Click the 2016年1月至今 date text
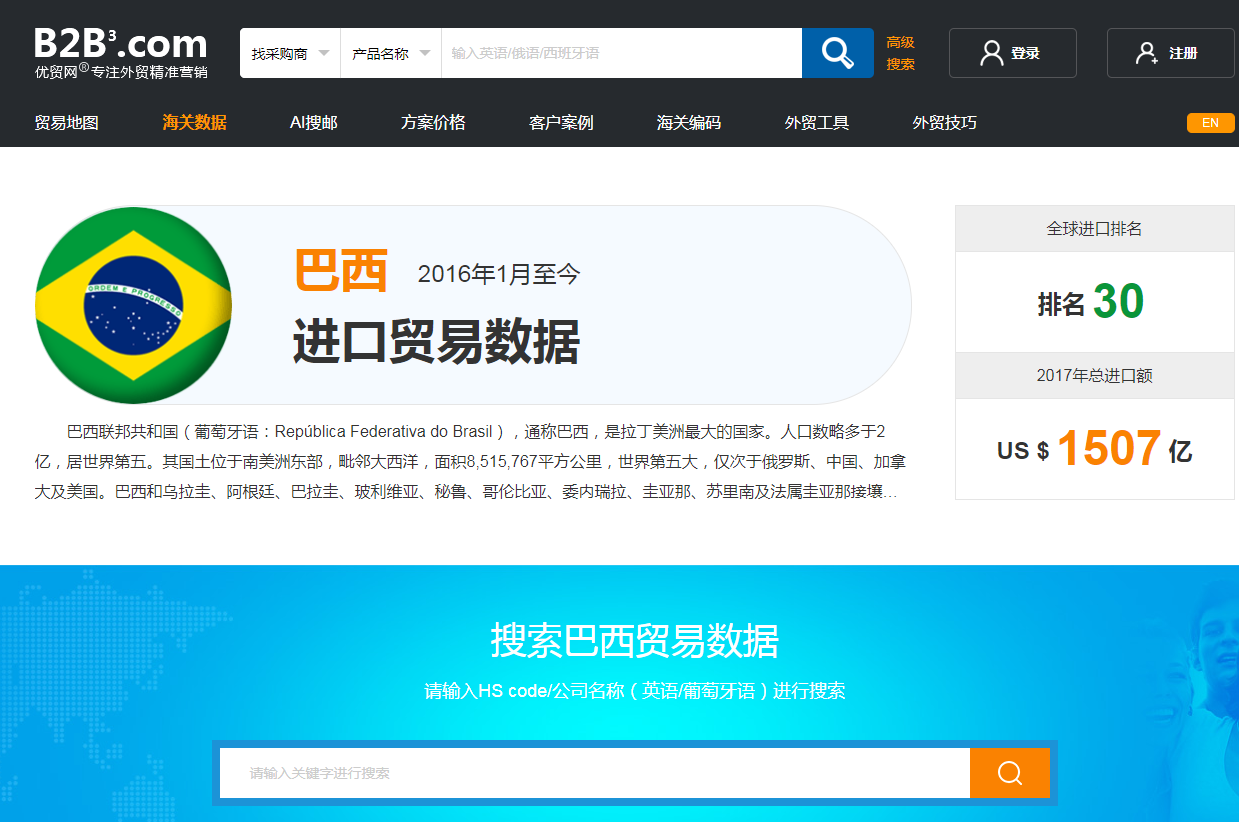Image resolution: width=1239 pixels, height=822 pixels. point(499,274)
